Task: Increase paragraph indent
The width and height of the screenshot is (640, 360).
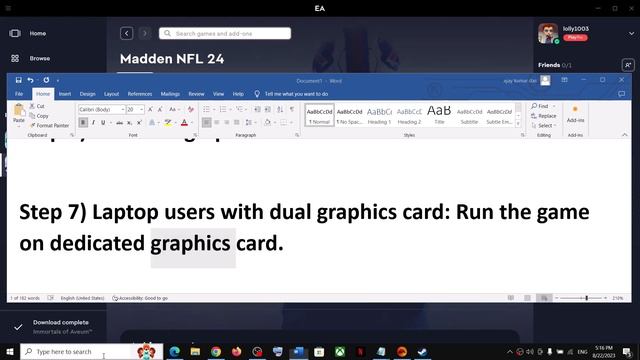Action: (268, 109)
